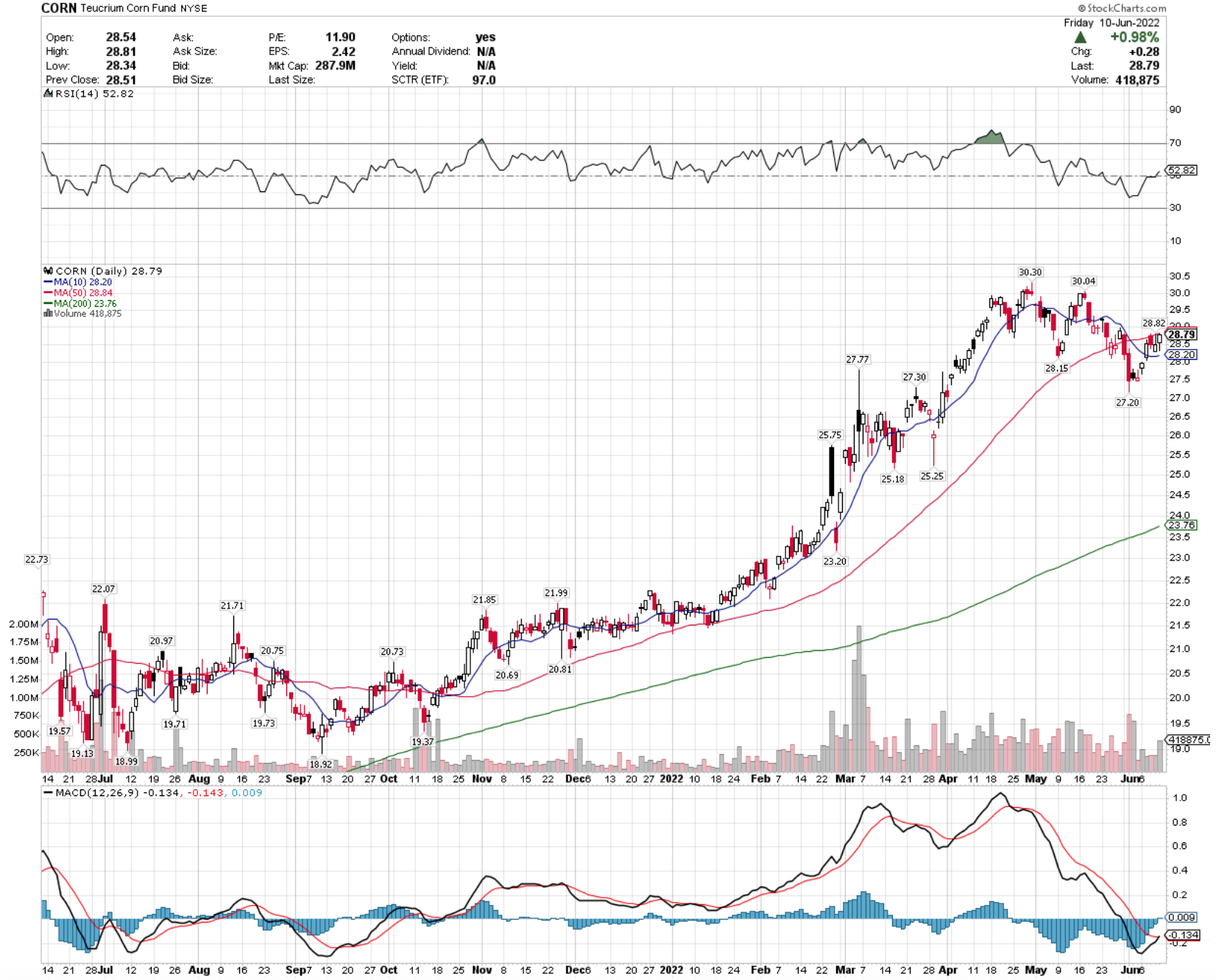Click the blue MA(10) legend line

pos(48,283)
